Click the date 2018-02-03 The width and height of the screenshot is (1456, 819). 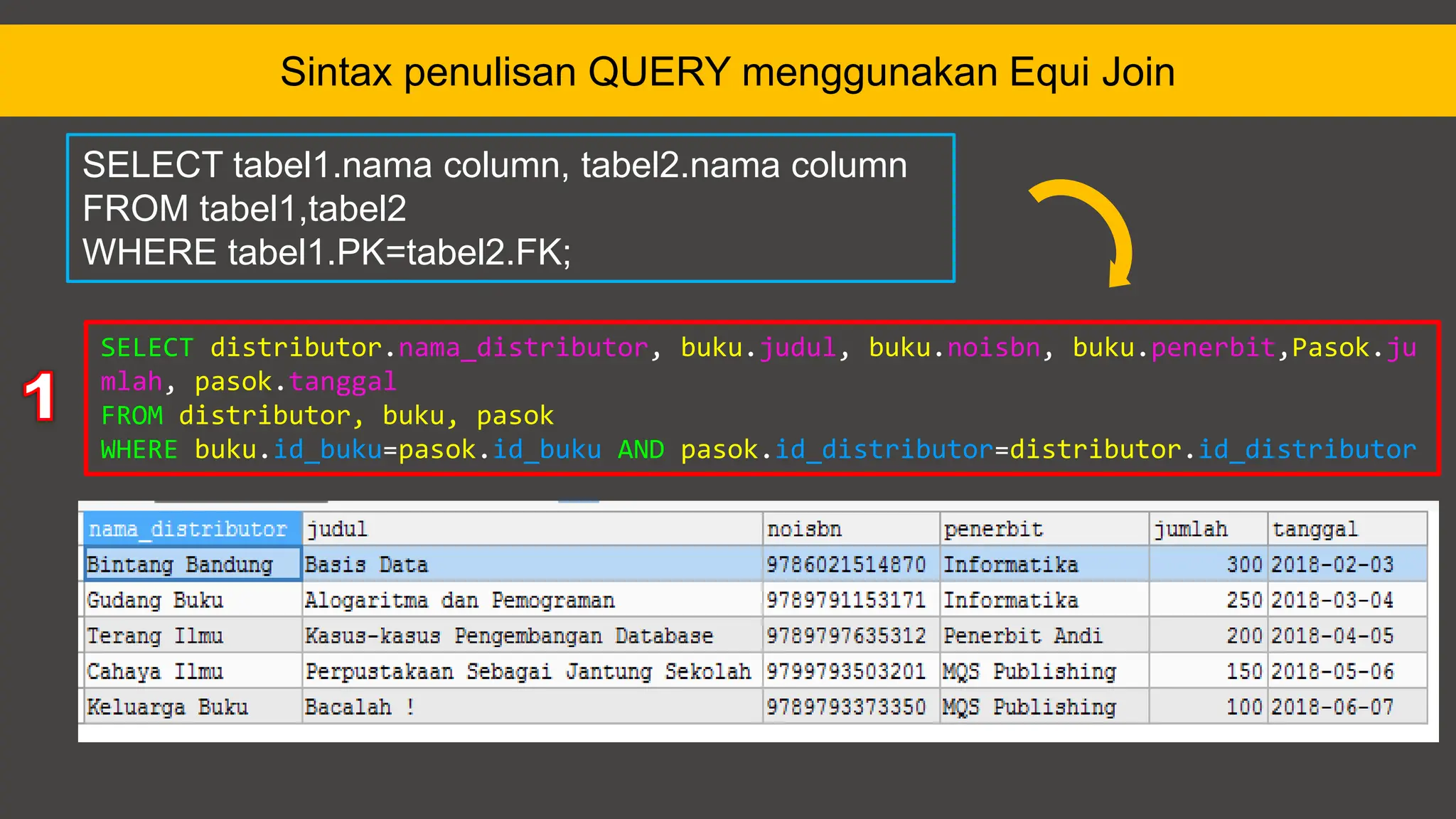pyautogui.click(x=1347, y=564)
